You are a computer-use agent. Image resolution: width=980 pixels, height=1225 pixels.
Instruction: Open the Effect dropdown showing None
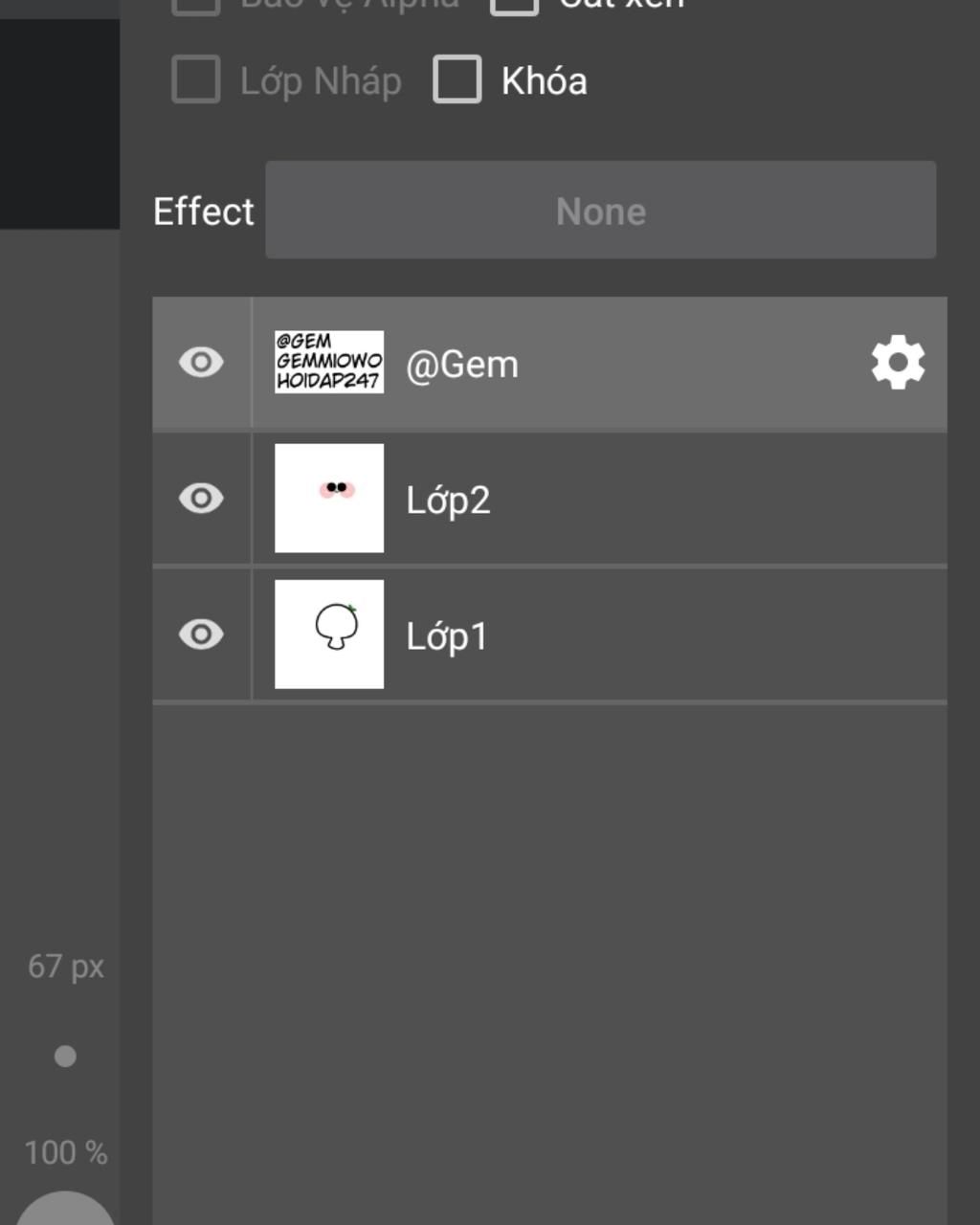click(601, 210)
